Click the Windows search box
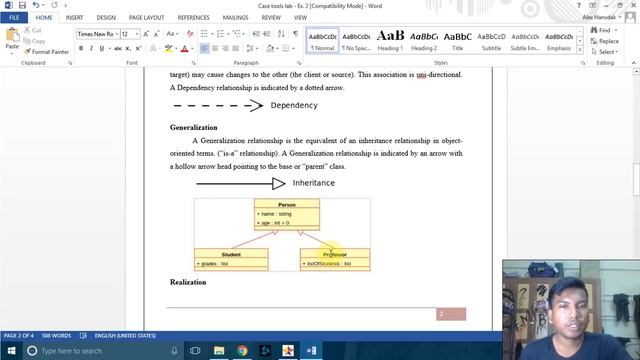Viewport: 640px width, 360px height. coord(102,351)
